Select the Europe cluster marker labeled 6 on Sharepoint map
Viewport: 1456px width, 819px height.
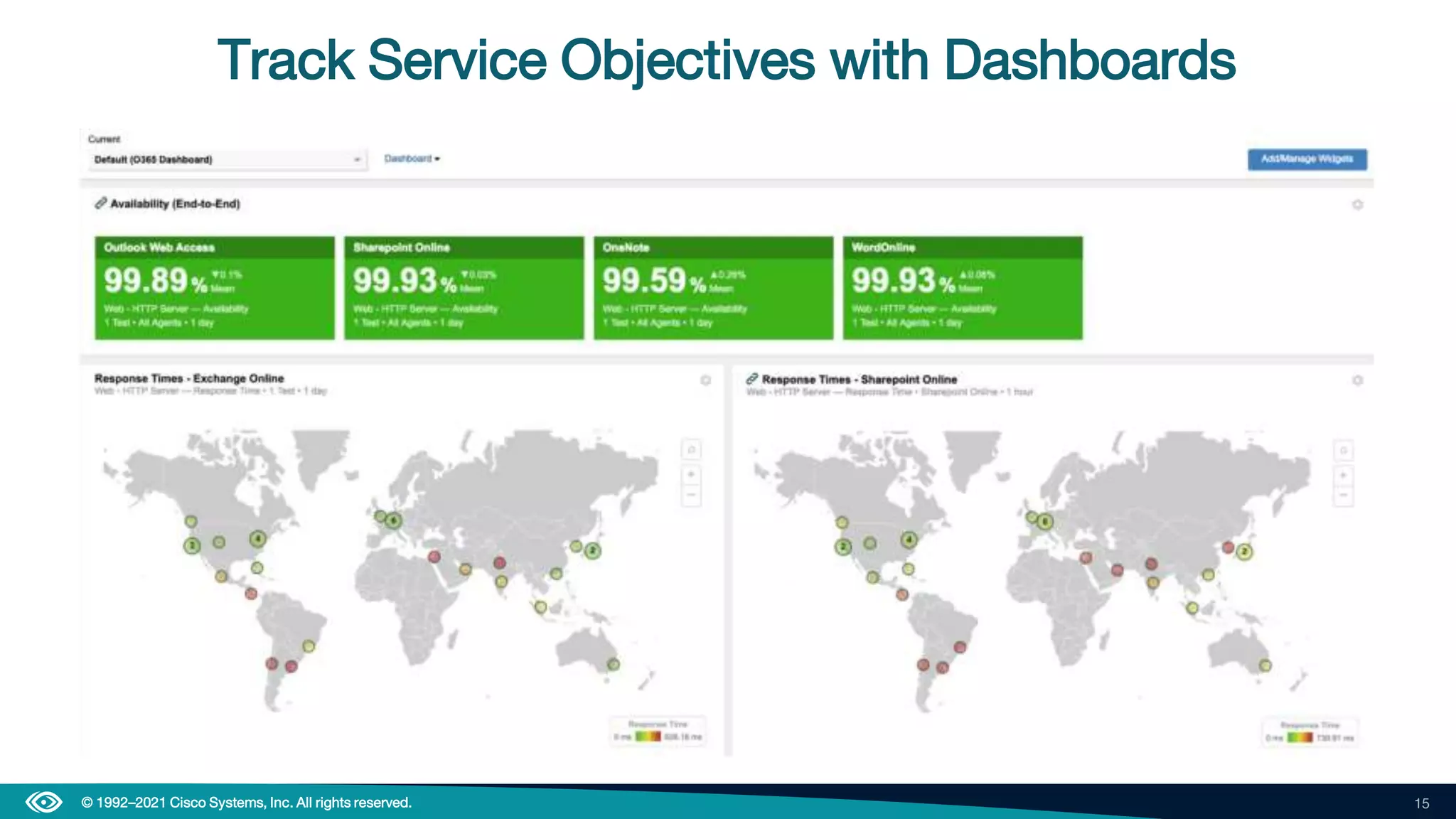coord(1044,522)
